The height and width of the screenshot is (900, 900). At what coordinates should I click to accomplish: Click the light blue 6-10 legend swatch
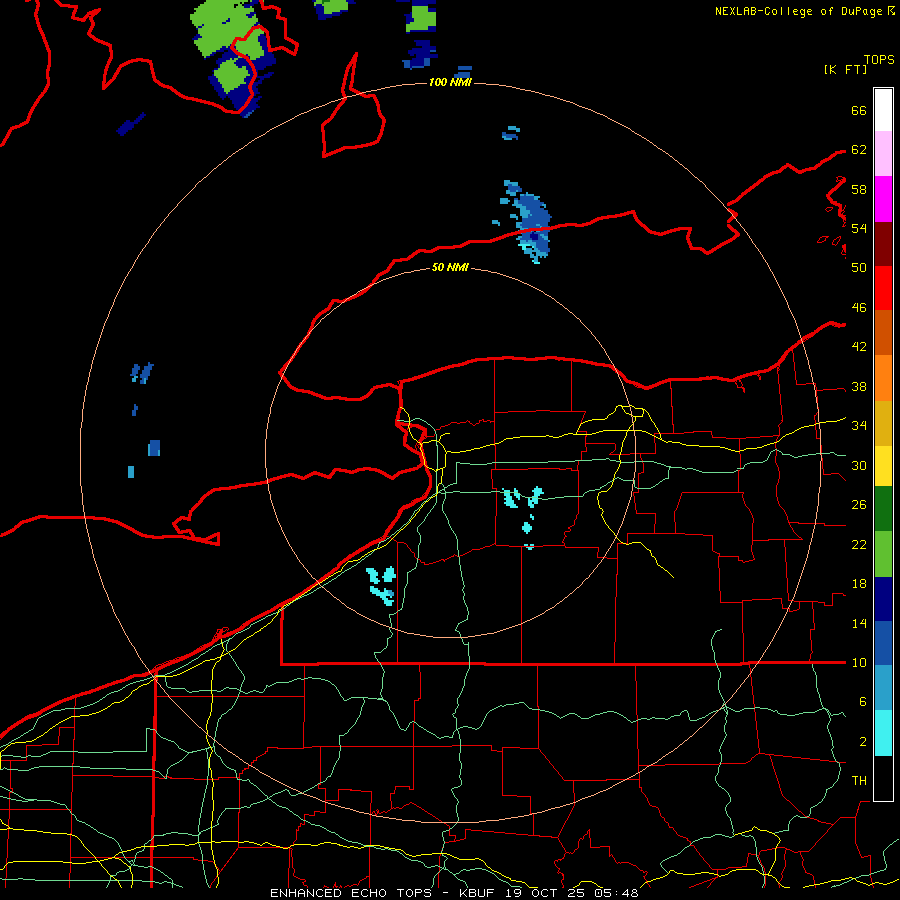point(883,688)
